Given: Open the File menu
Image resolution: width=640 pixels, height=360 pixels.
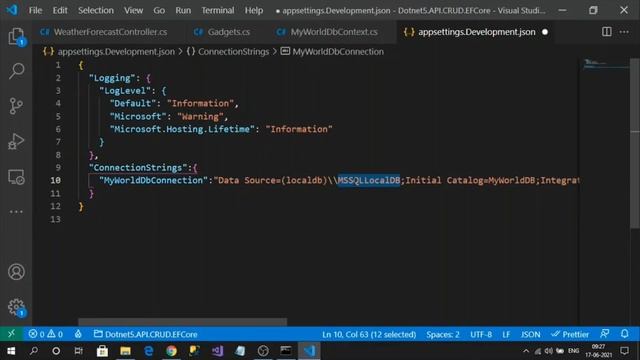Looking at the screenshot, I should (36, 10).
